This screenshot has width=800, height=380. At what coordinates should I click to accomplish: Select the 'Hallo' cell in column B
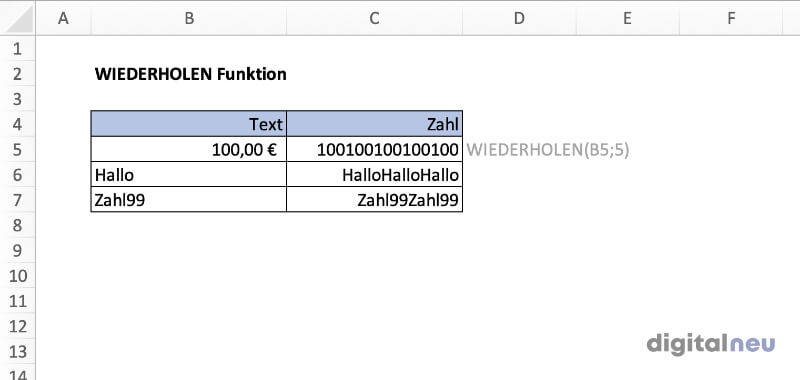tap(189, 174)
